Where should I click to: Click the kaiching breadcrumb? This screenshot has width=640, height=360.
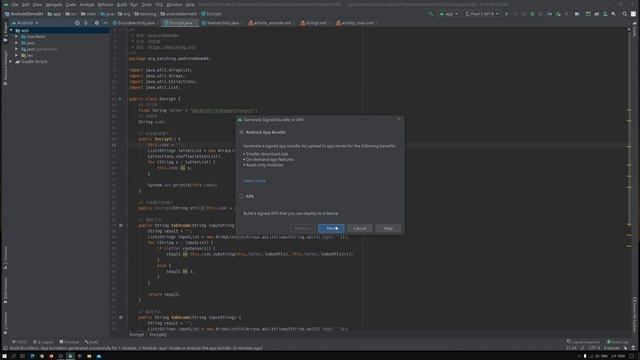(145, 14)
